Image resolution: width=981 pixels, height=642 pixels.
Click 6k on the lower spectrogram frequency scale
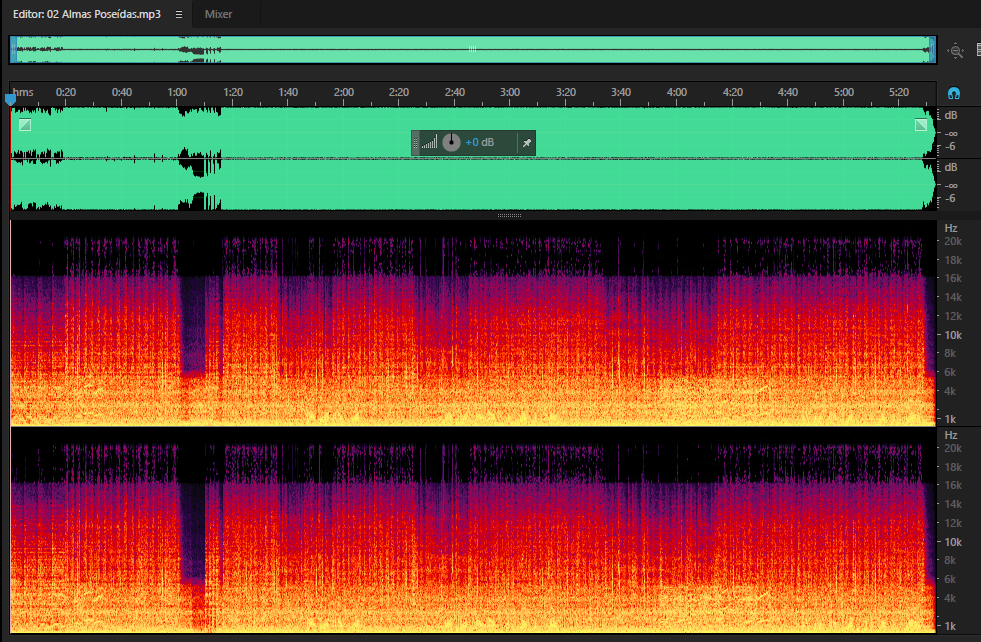point(950,579)
